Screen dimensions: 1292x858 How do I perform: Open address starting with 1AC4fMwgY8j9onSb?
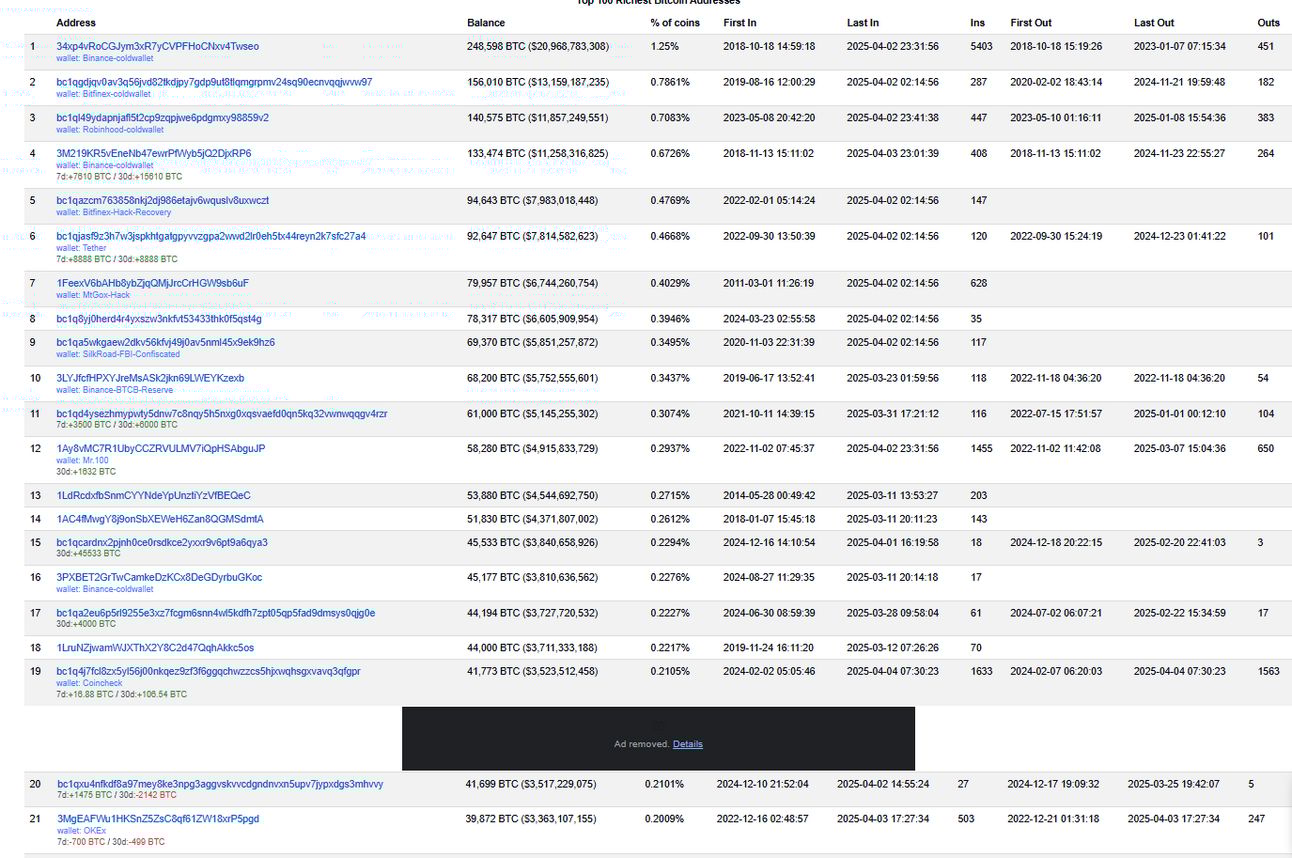160,519
